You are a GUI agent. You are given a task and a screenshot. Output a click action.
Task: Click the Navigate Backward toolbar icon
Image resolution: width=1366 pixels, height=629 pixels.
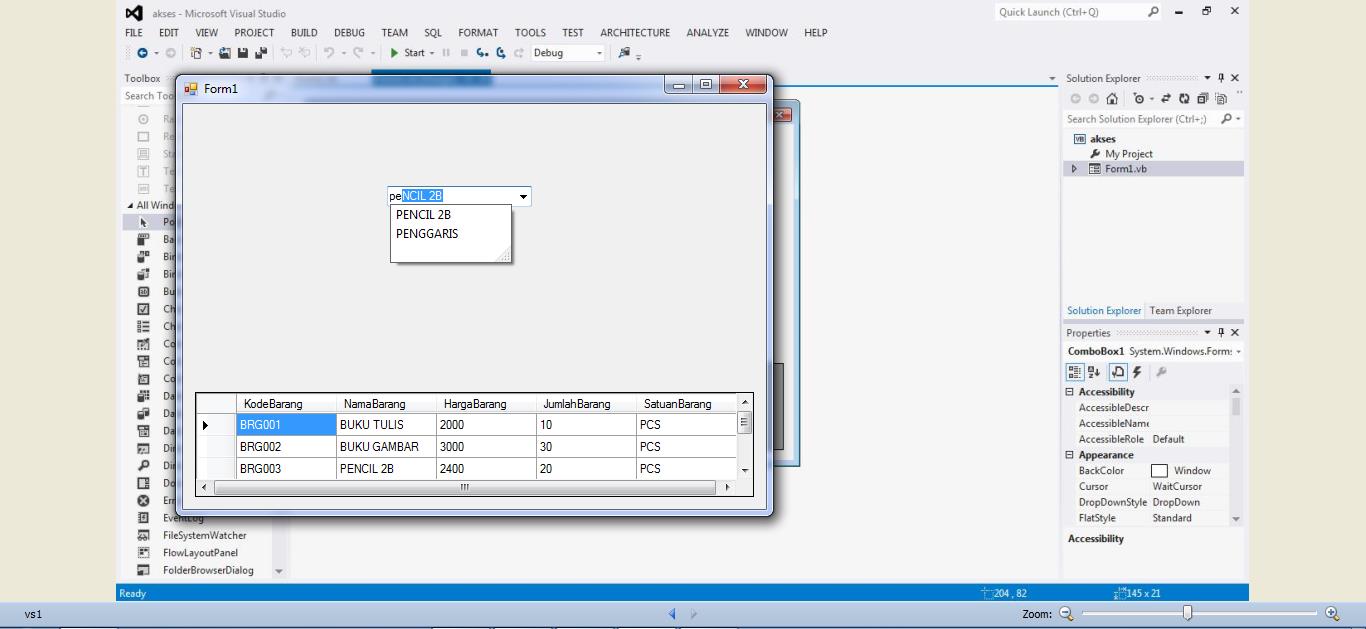point(142,53)
